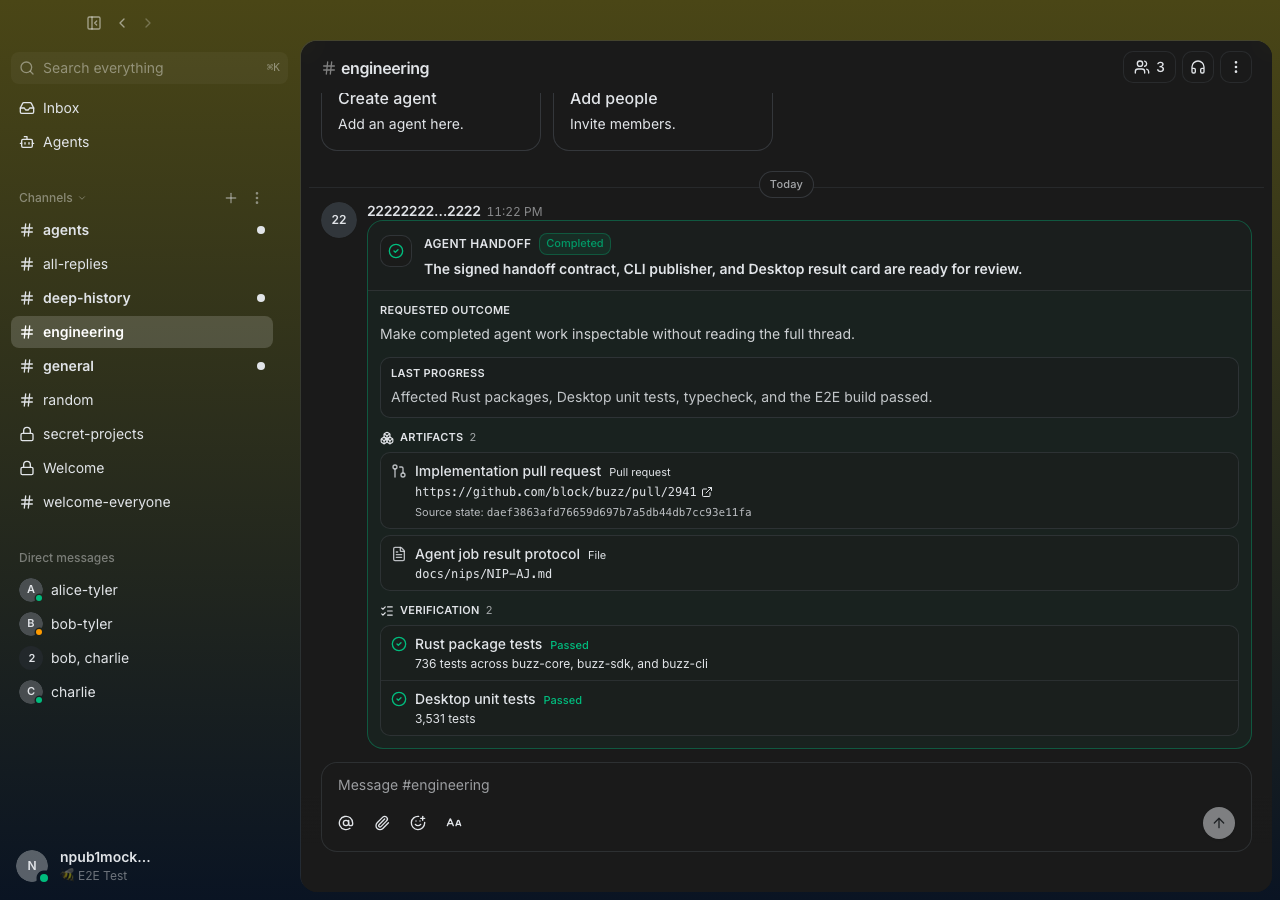
Task: Insert a mention with @ icon
Action: pos(346,823)
